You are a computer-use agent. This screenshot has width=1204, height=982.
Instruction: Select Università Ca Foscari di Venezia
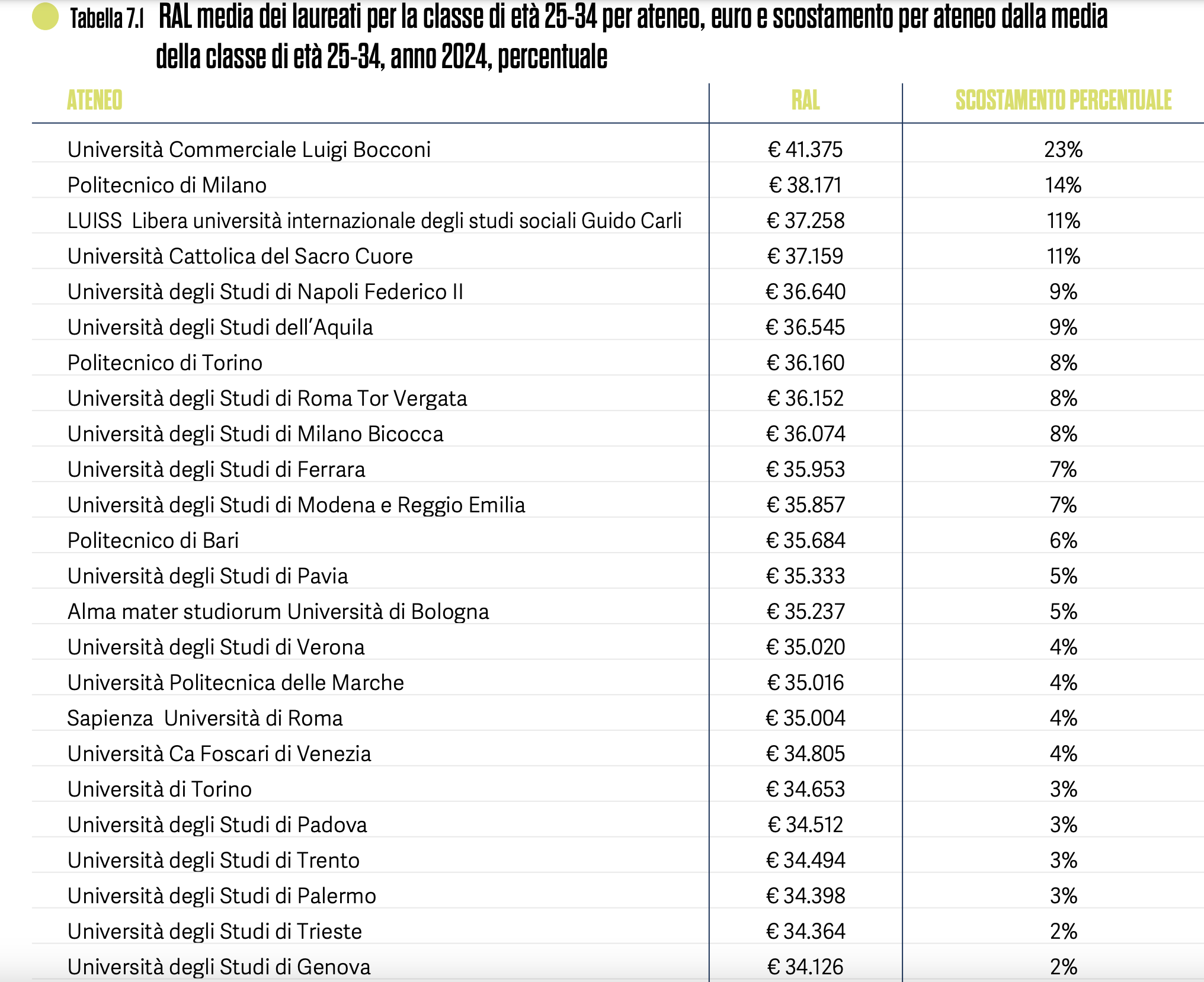(219, 753)
